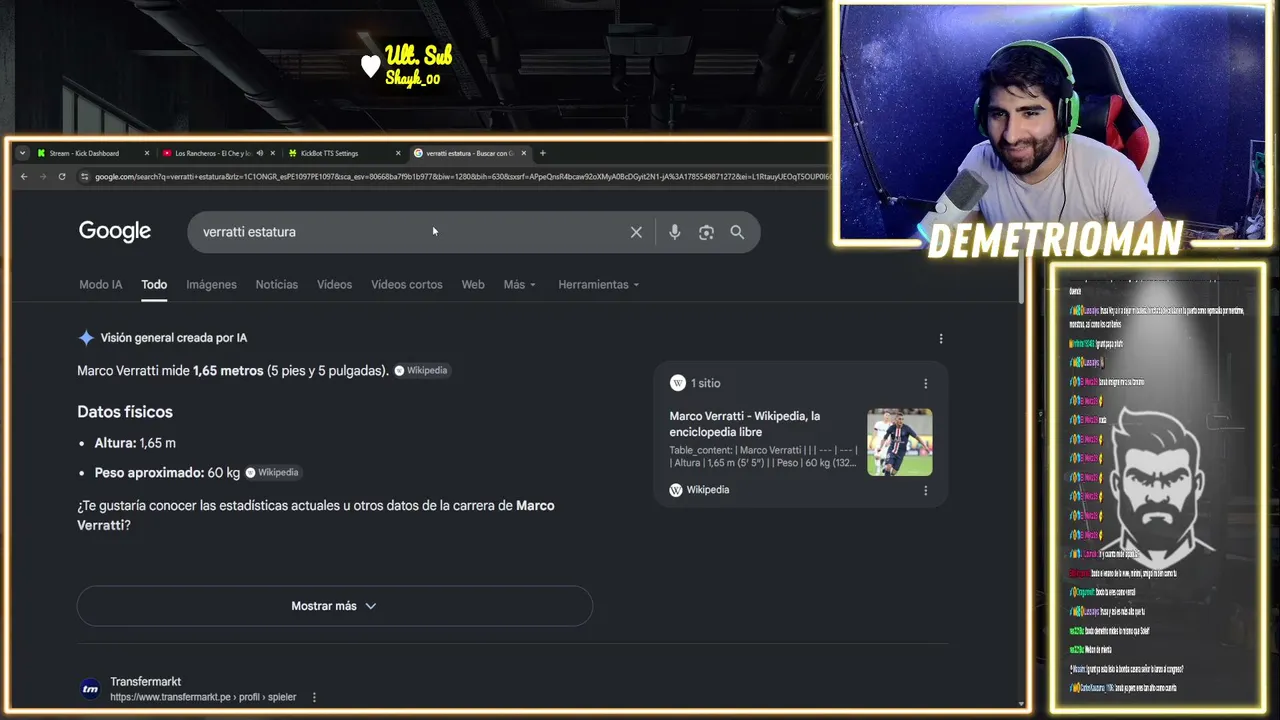The width and height of the screenshot is (1280, 720).
Task: Open the Wikipedia source three-dot menu
Action: [x=926, y=491]
